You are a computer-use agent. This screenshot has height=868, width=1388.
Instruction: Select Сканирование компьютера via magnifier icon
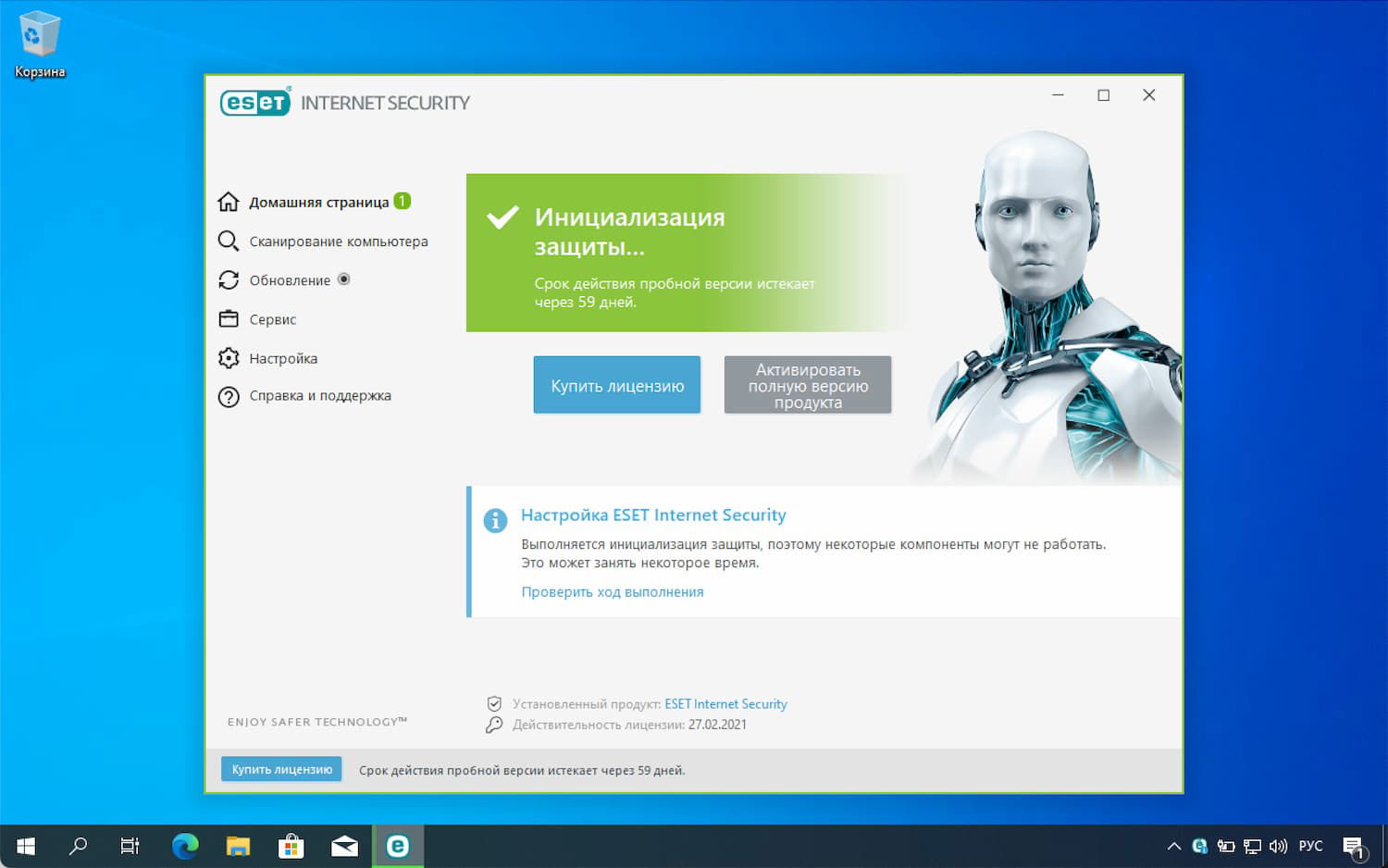[x=229, y=241]
